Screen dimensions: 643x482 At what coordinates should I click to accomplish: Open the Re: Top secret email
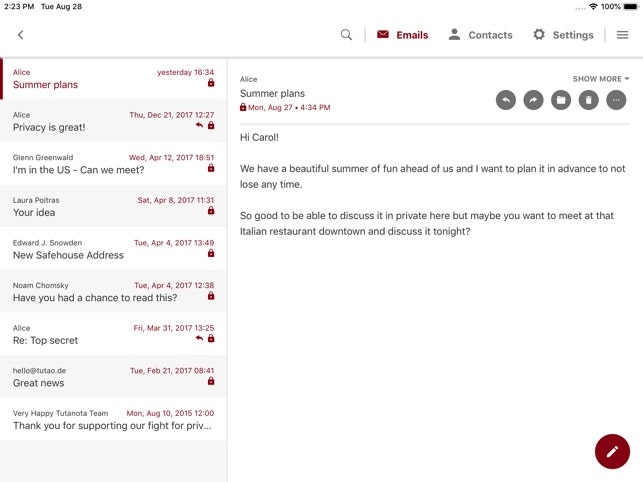tap(114, 335)
